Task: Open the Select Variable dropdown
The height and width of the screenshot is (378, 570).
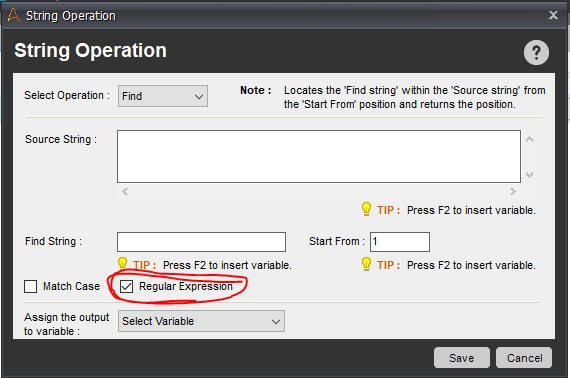Action: [x=201, y=321]
